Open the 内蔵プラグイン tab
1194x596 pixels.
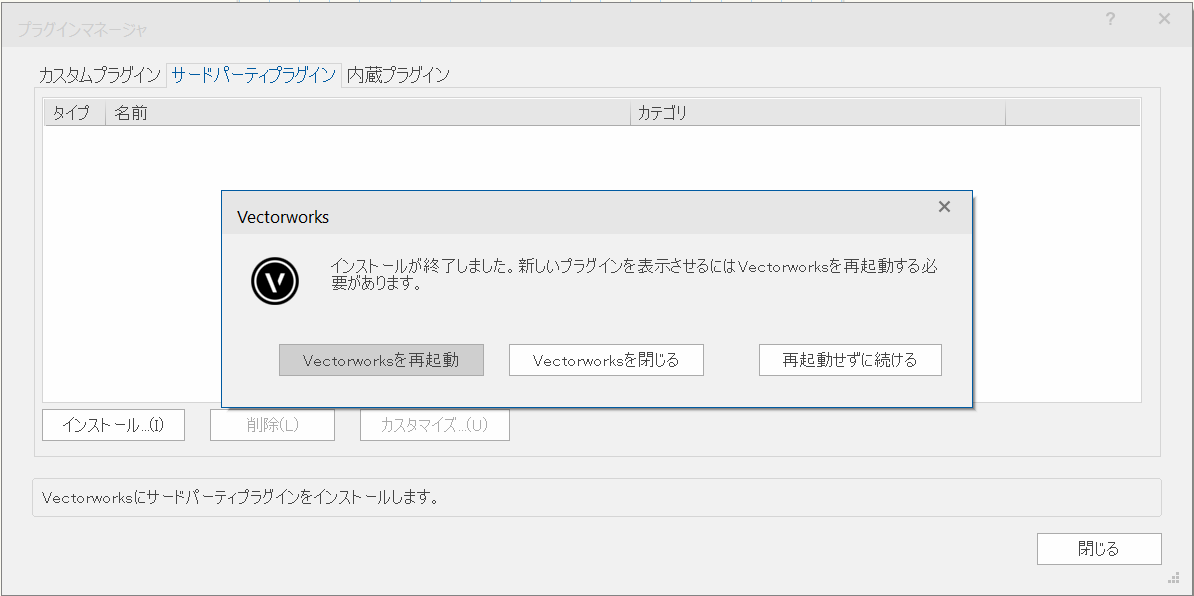pyautogui.click(x=398, y=75)
